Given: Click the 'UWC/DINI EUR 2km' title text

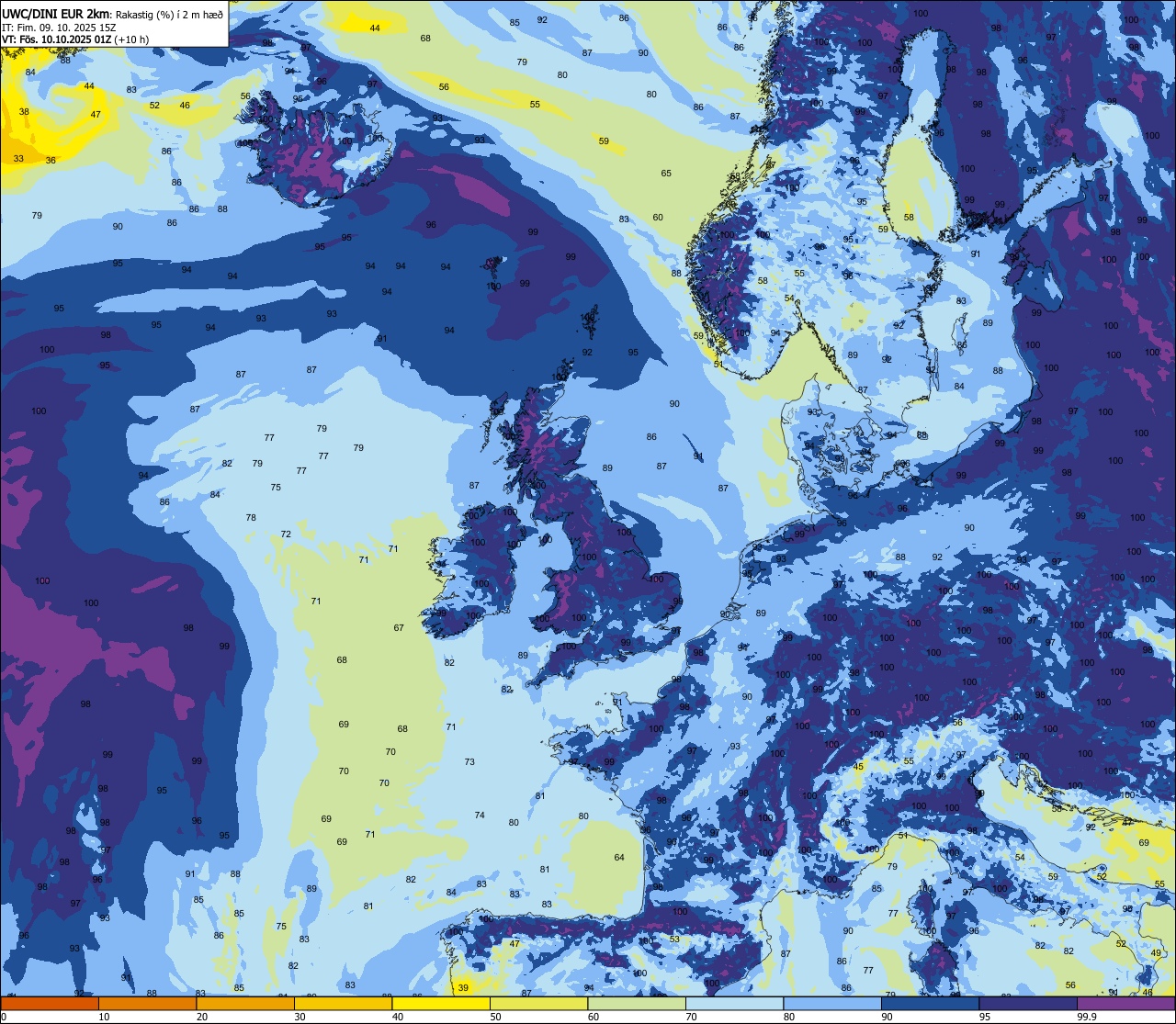Looking at the screenshot, I should [x=55, y=13].
